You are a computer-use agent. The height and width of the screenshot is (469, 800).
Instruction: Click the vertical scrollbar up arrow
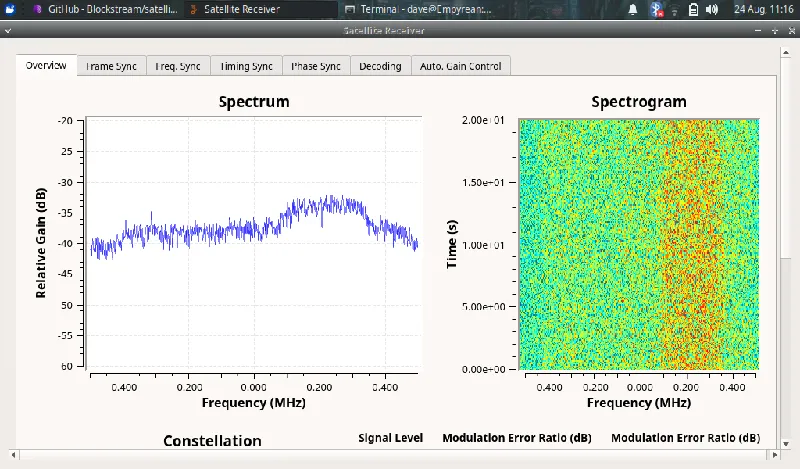coord(786,52)
